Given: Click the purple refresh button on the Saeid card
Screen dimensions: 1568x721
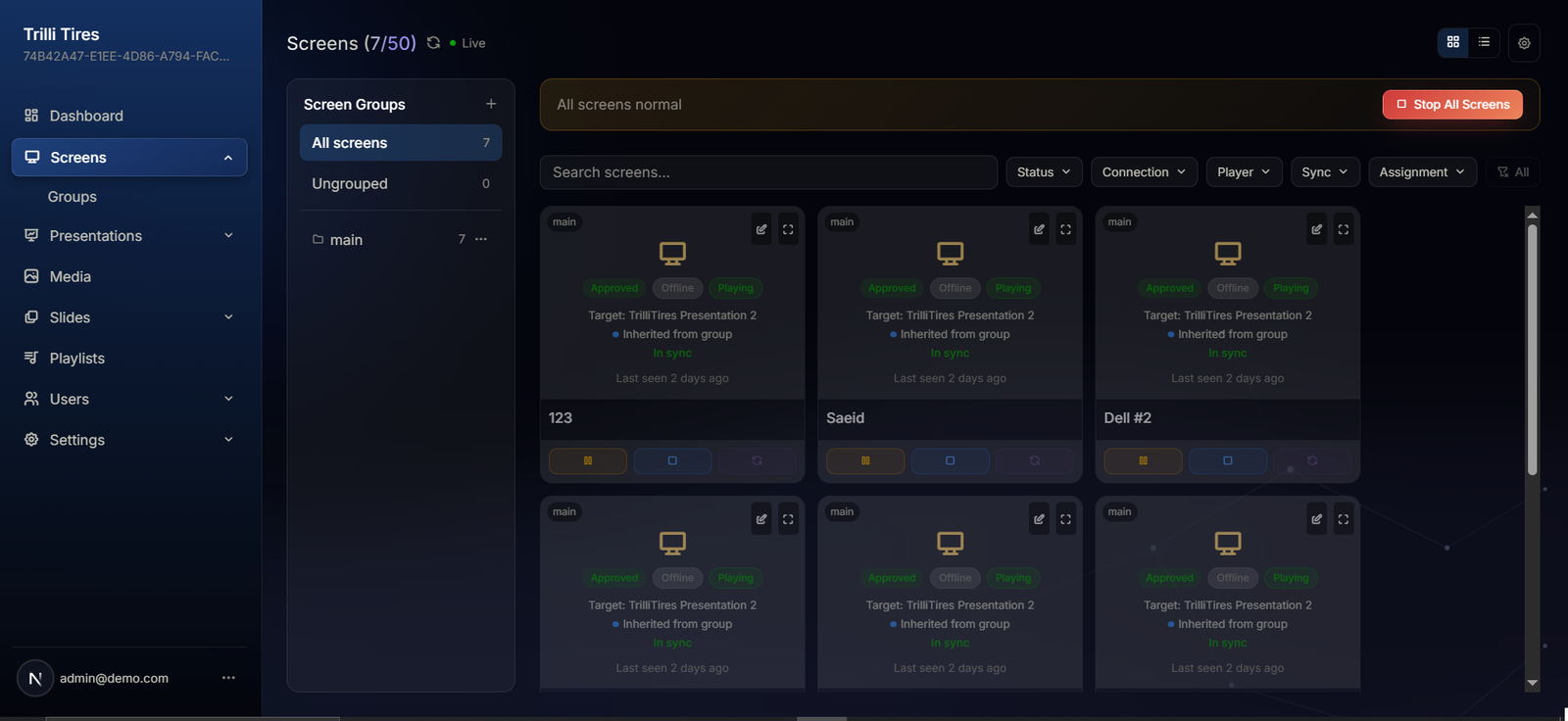Looking at the screenshot, I should pos(1035,460).
